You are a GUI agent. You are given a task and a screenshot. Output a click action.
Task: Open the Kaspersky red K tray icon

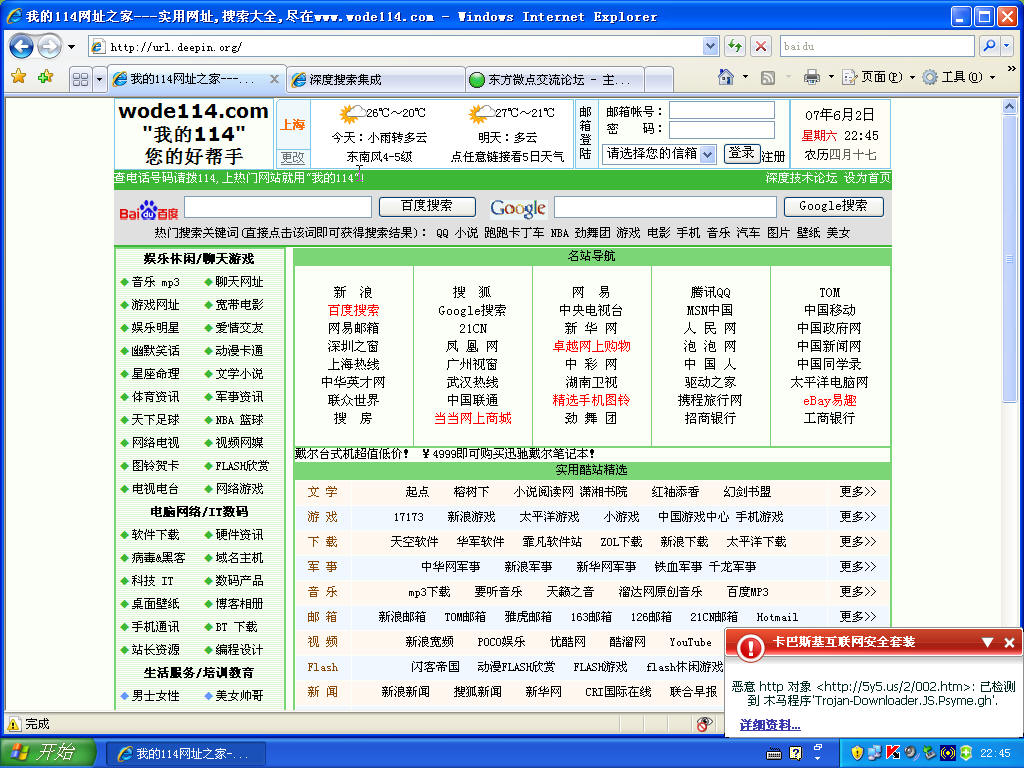pos(893,753)
